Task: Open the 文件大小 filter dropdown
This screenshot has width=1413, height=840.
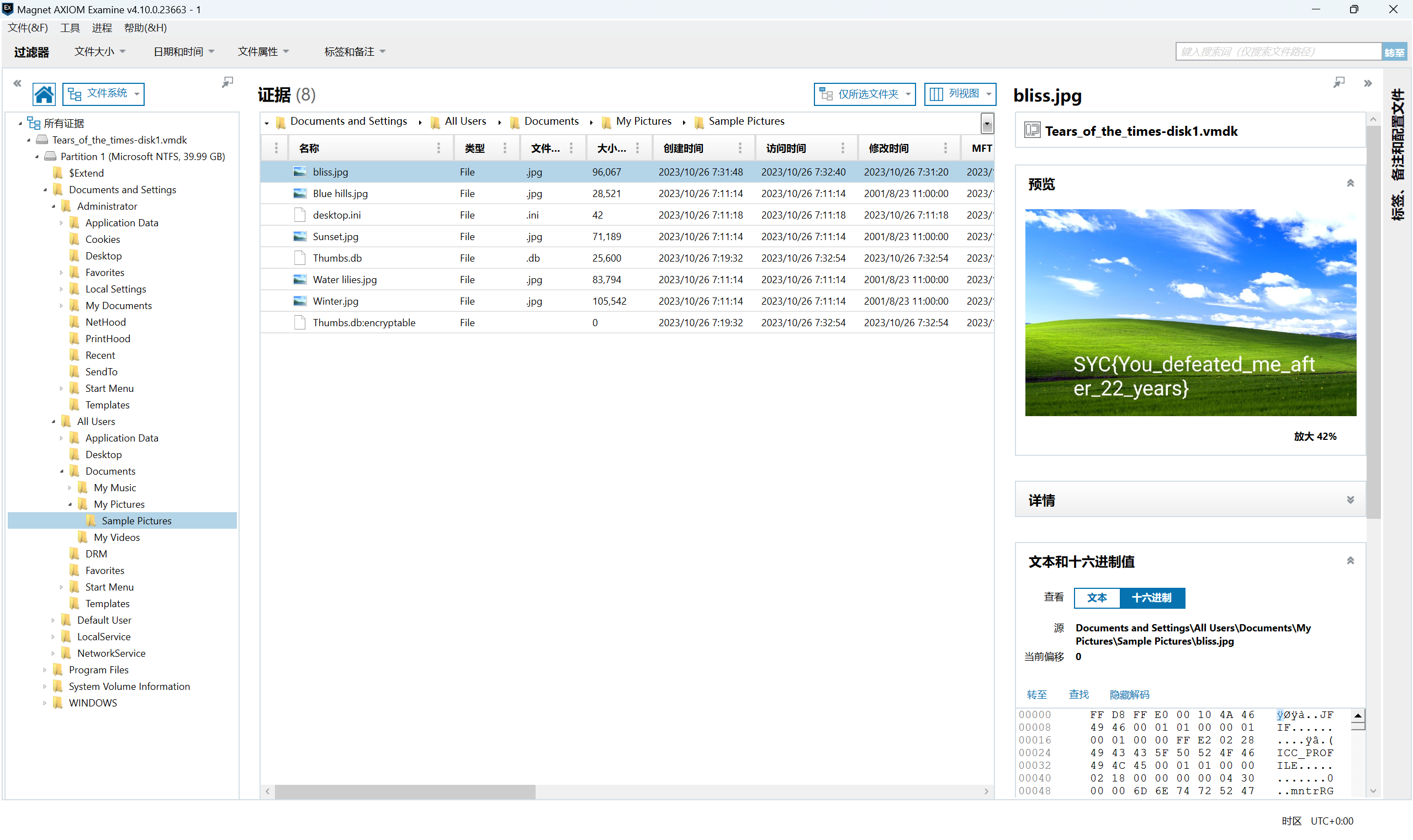Action: coord(100,51)
